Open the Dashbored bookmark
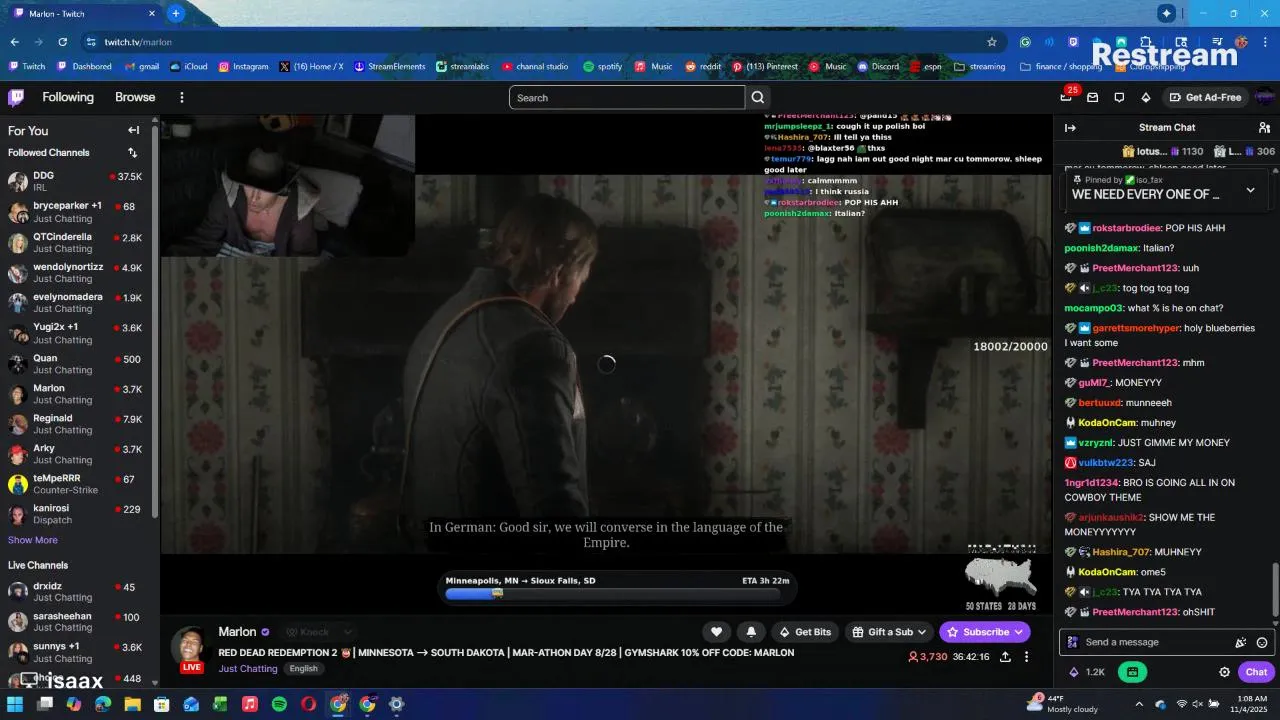Screen dimensions: 1280x720 click(84, 67)
